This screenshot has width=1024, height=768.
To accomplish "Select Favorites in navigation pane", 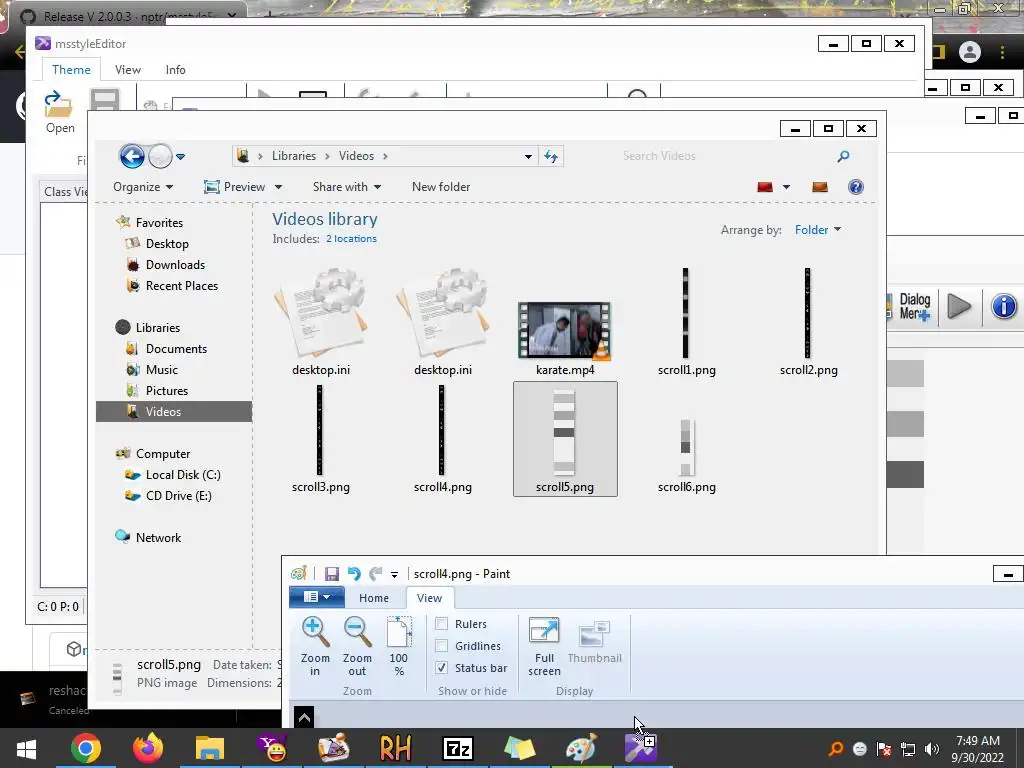I will pos(159,223).
